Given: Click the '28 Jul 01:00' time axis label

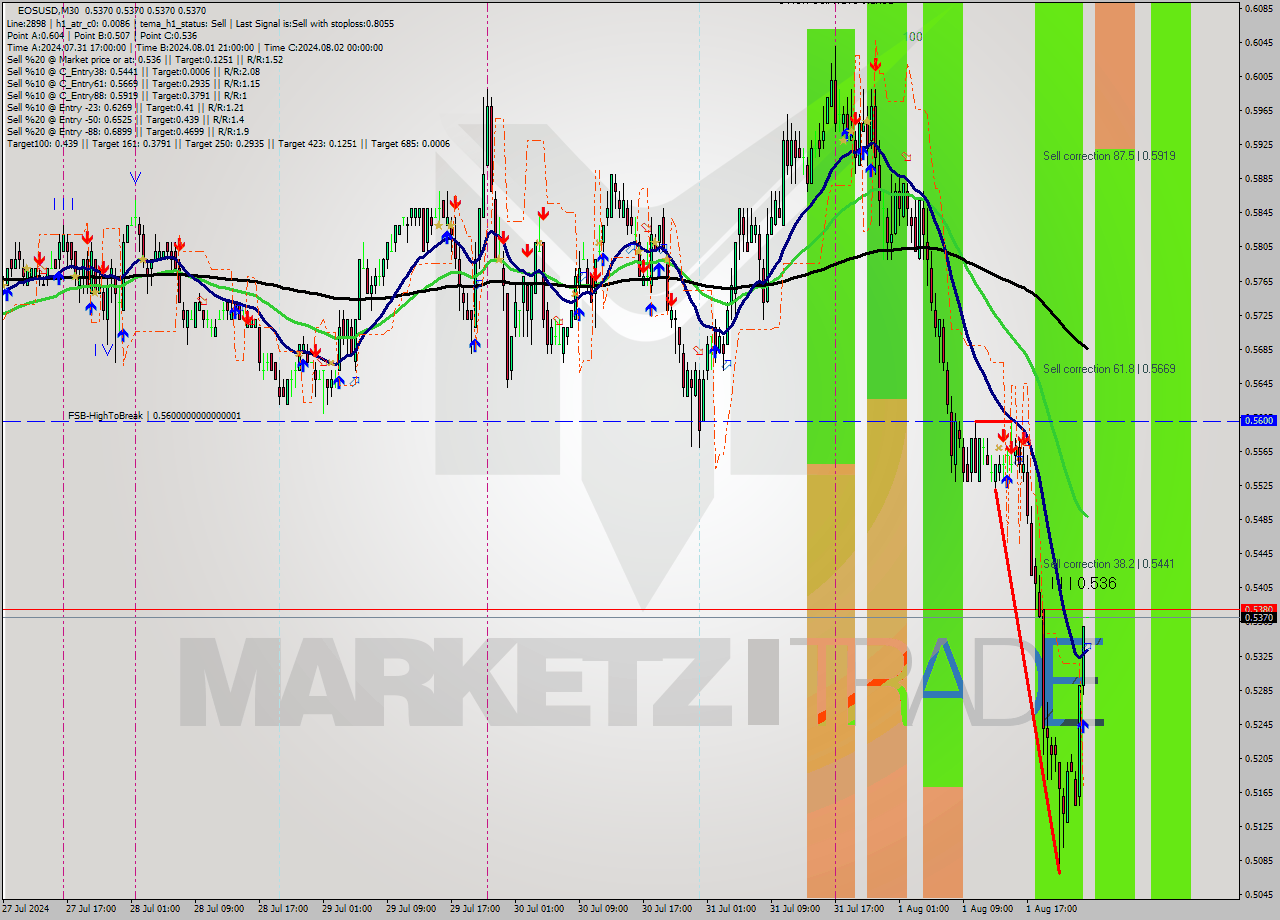Looking at the screenshot, I should pos(157,909).
